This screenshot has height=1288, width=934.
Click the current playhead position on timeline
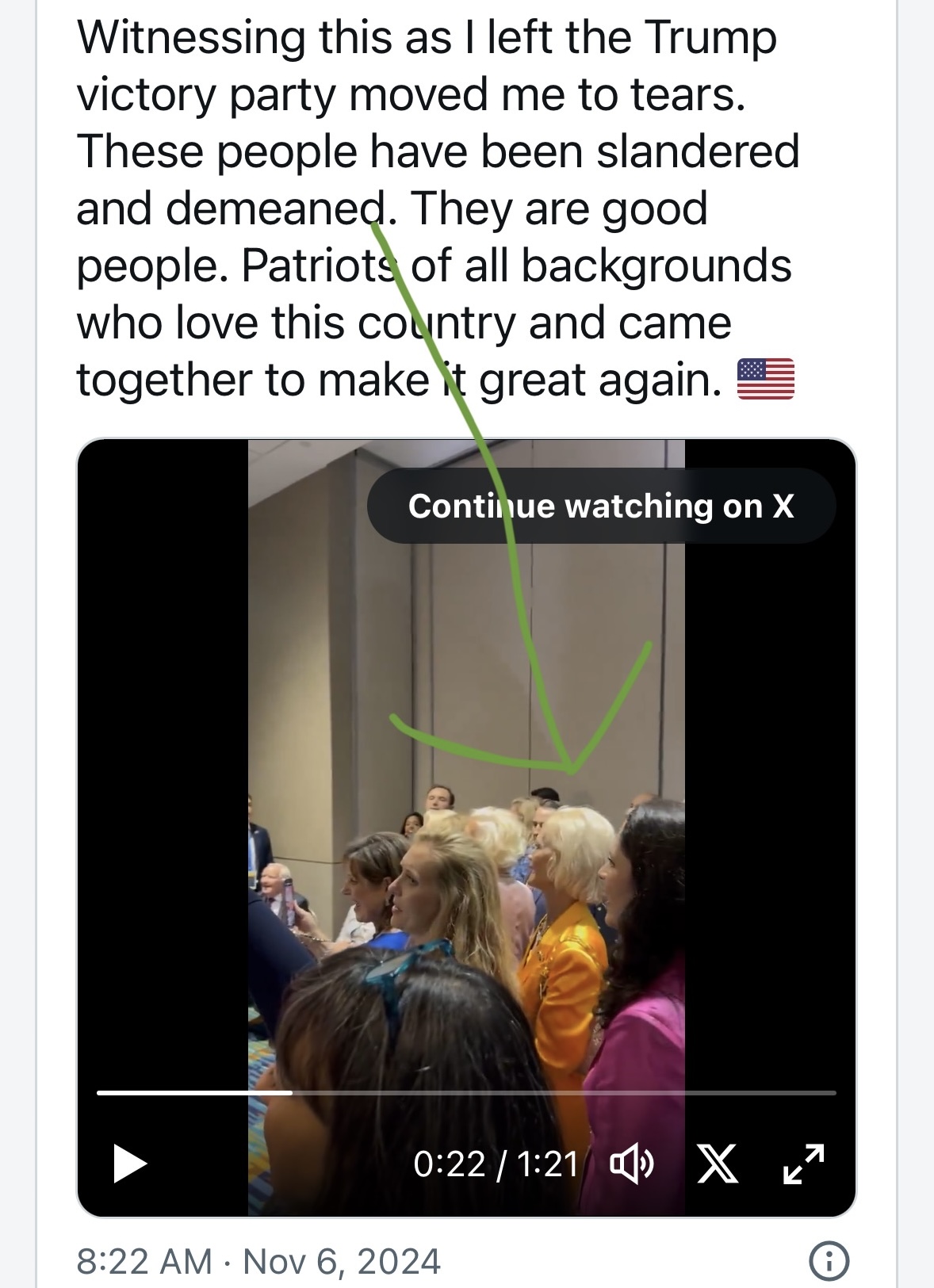click(x=292, y=1092)
